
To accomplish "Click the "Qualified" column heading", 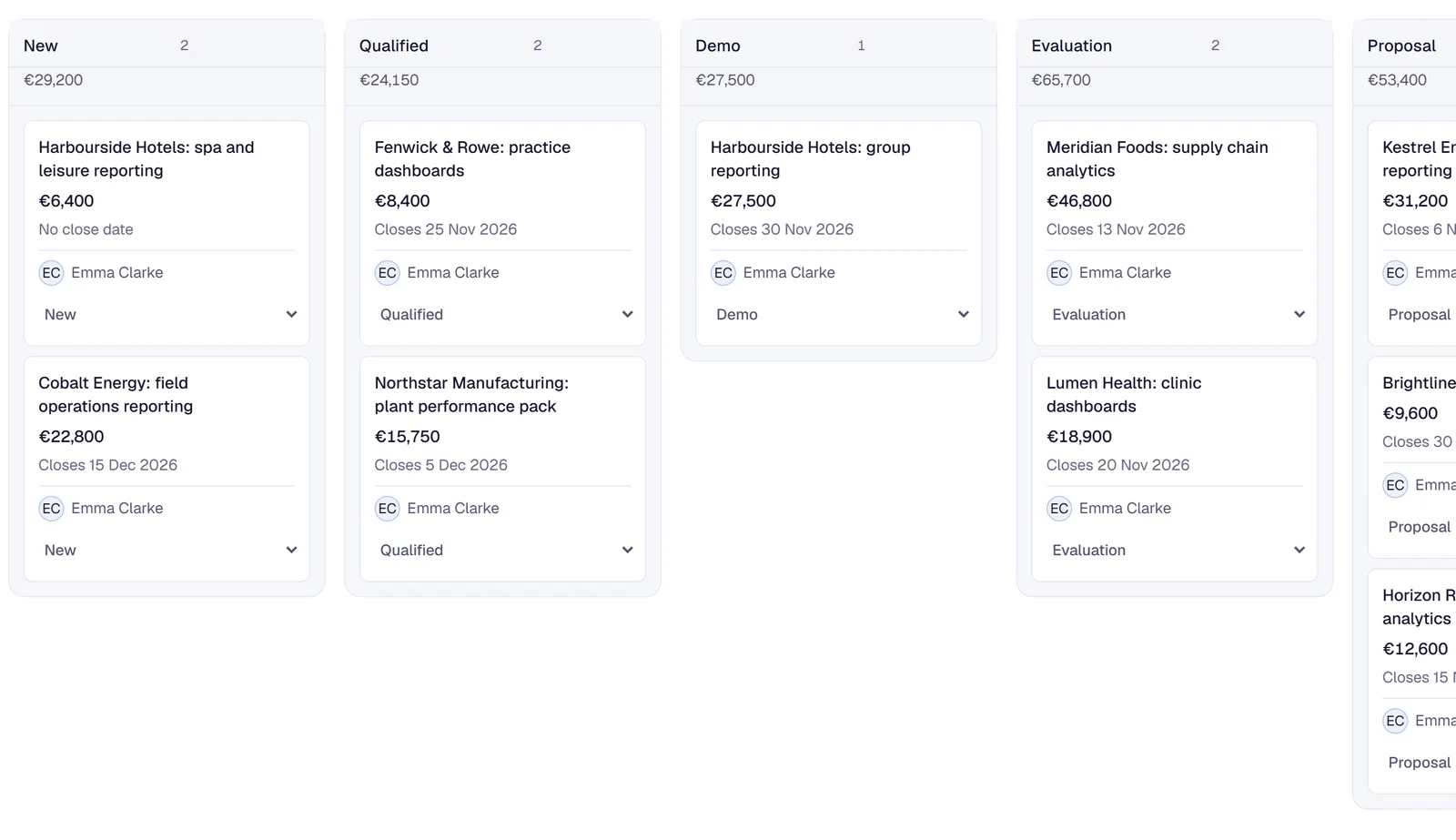I will pyautogui.click(x=394, y=46).
